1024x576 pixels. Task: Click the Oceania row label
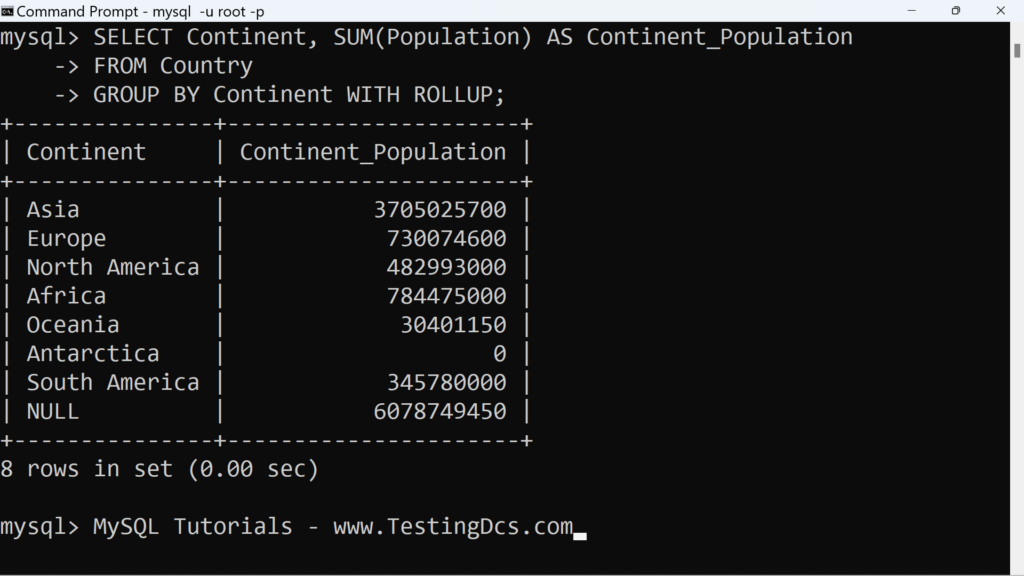(72, 325)
